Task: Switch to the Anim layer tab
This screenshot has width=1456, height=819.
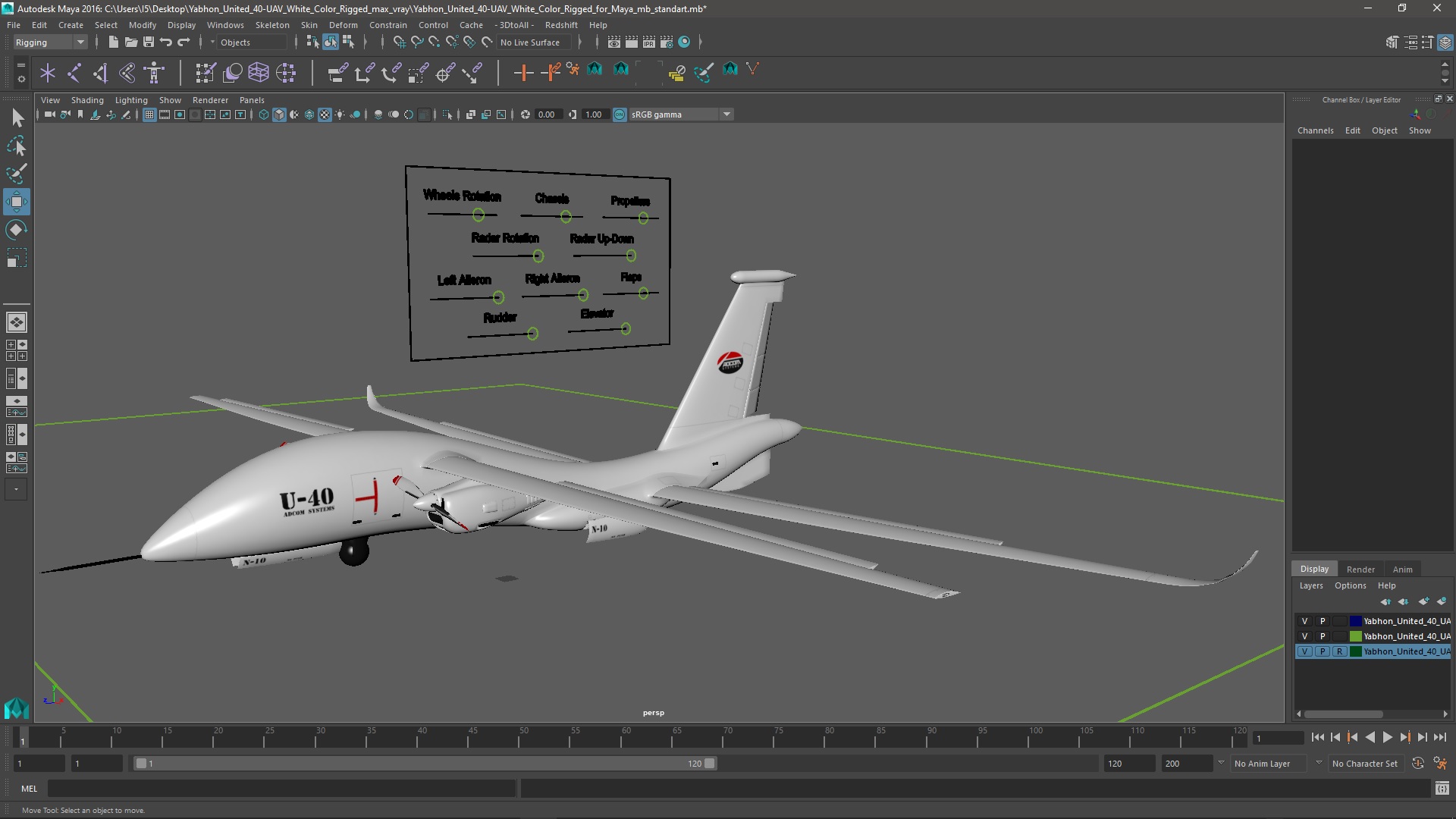Action: click(x=1402, y=570)
